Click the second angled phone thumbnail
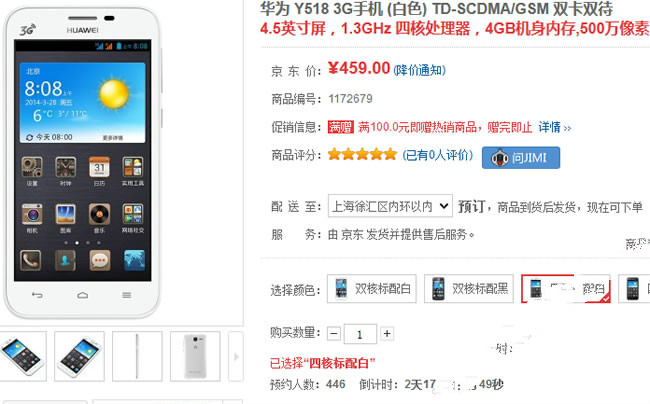650x404 pixels. coord(79,356)
